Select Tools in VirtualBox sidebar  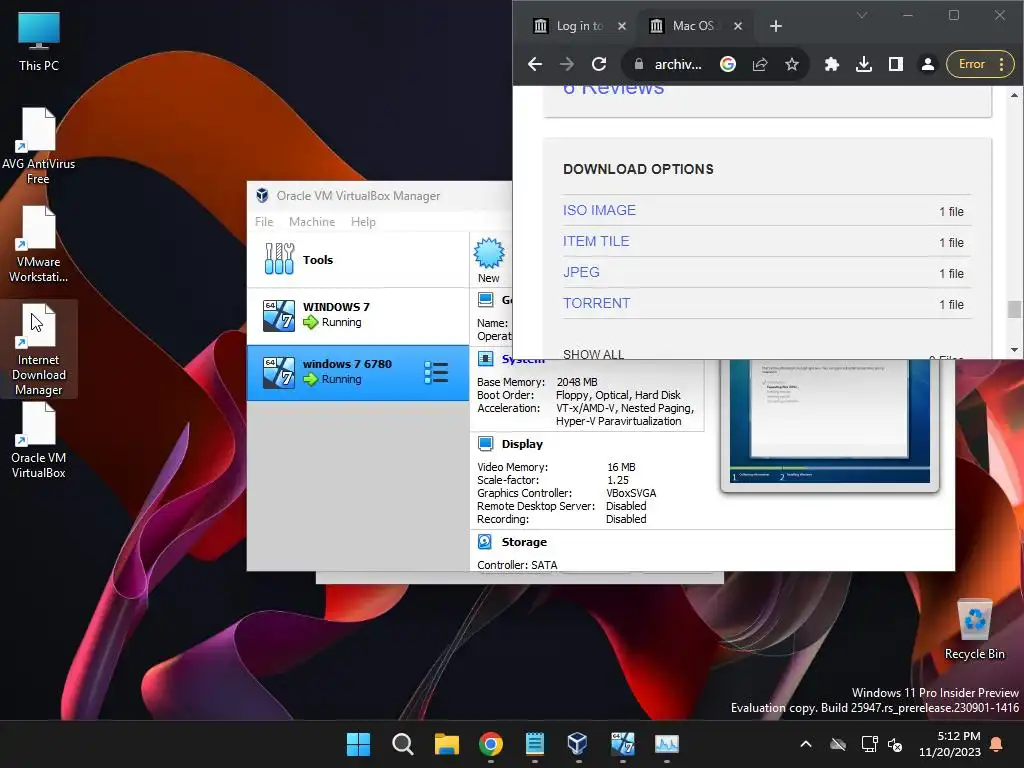(x=358, y=259)
